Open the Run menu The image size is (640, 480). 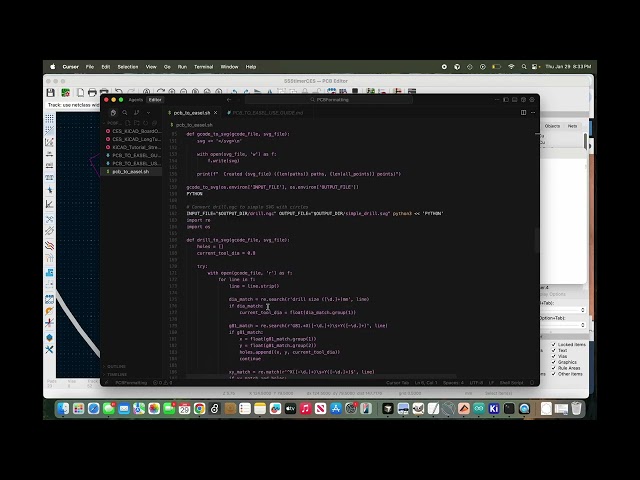tap(182, 67)
